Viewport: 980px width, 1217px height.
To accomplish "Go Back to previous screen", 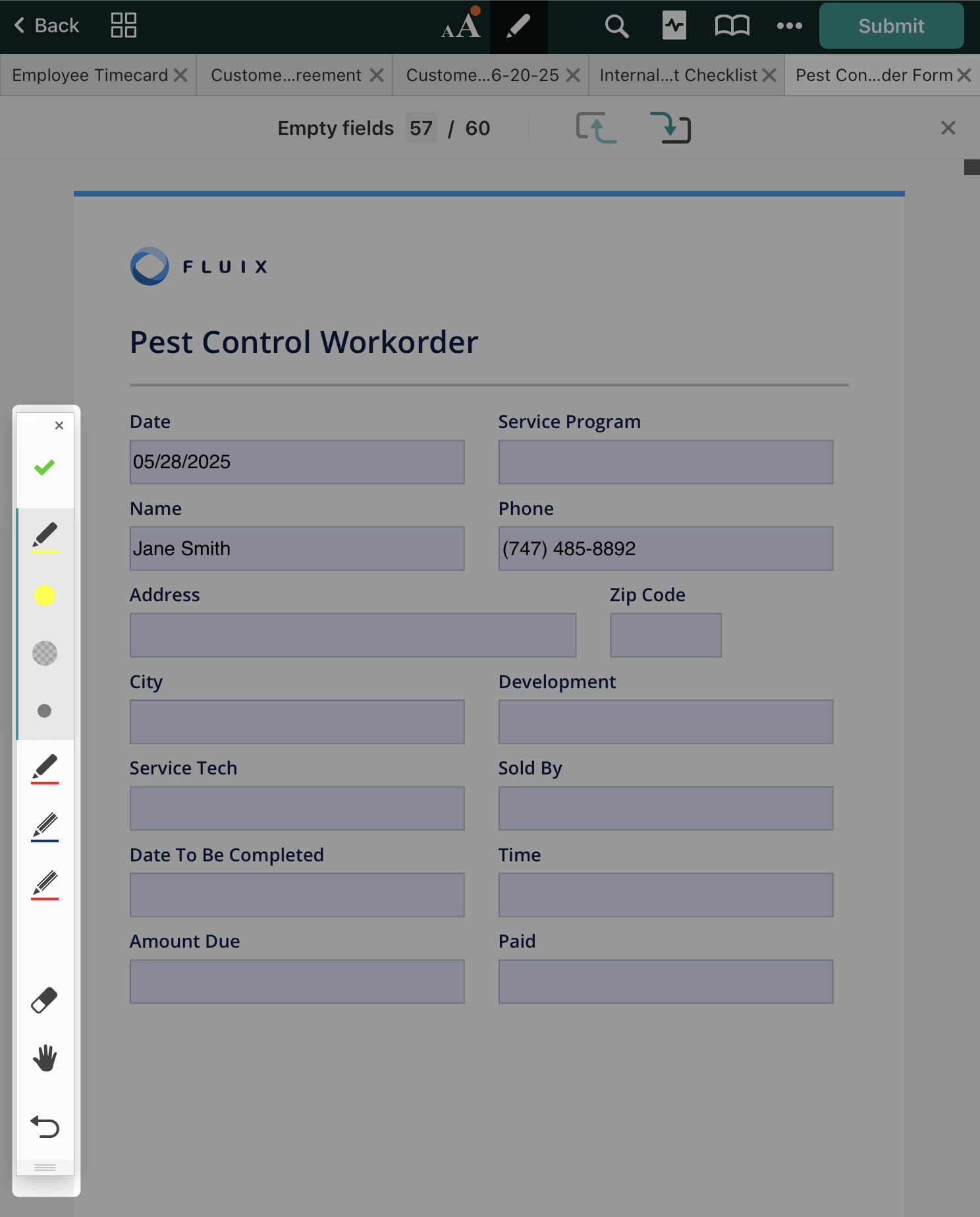I will pyautogui.click(x=46, y=26).
